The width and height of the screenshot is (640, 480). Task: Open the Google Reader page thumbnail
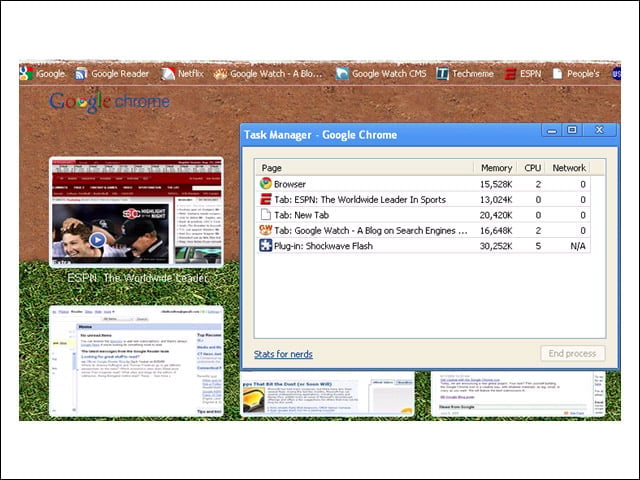[x=136, y=361]
